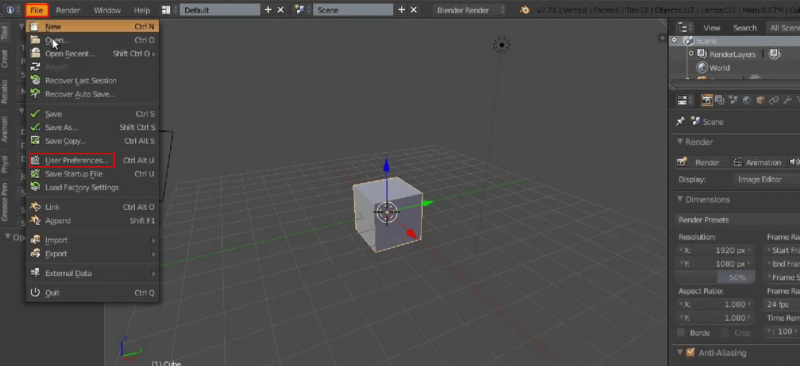Viewport: 800px width, 366px height.
Task: Add a new screen layout with plus button
Action: 268,10
